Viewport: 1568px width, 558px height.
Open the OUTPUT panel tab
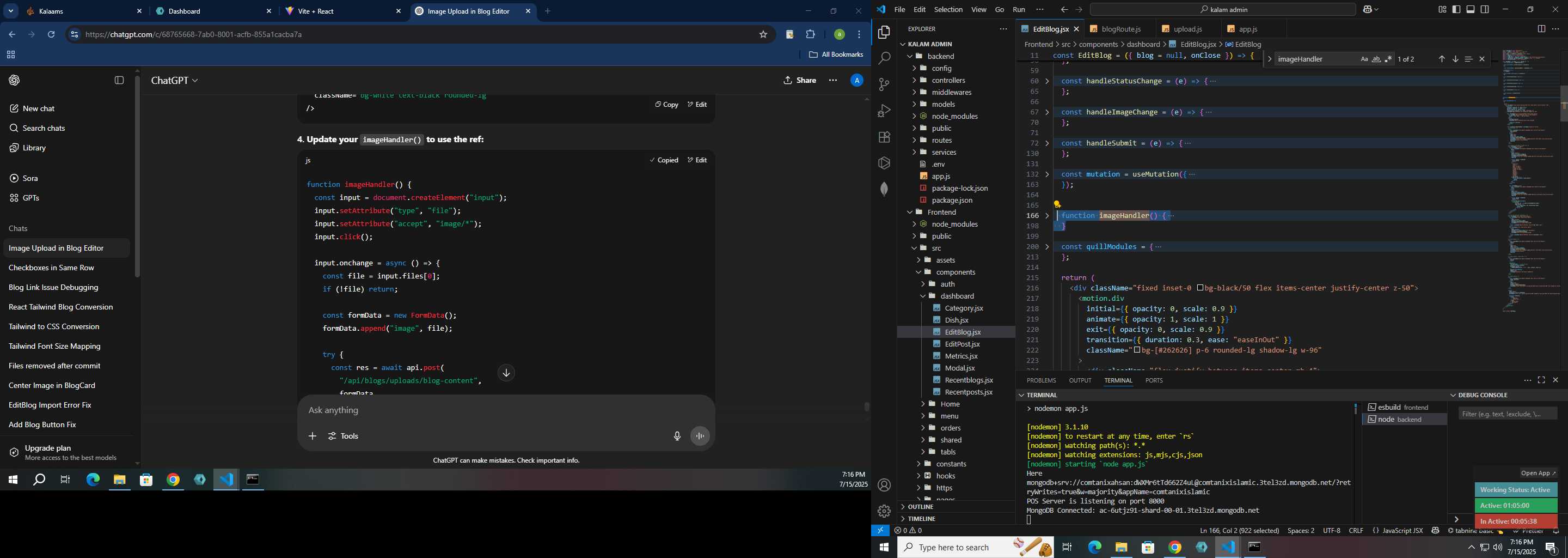coord(1080,380)
